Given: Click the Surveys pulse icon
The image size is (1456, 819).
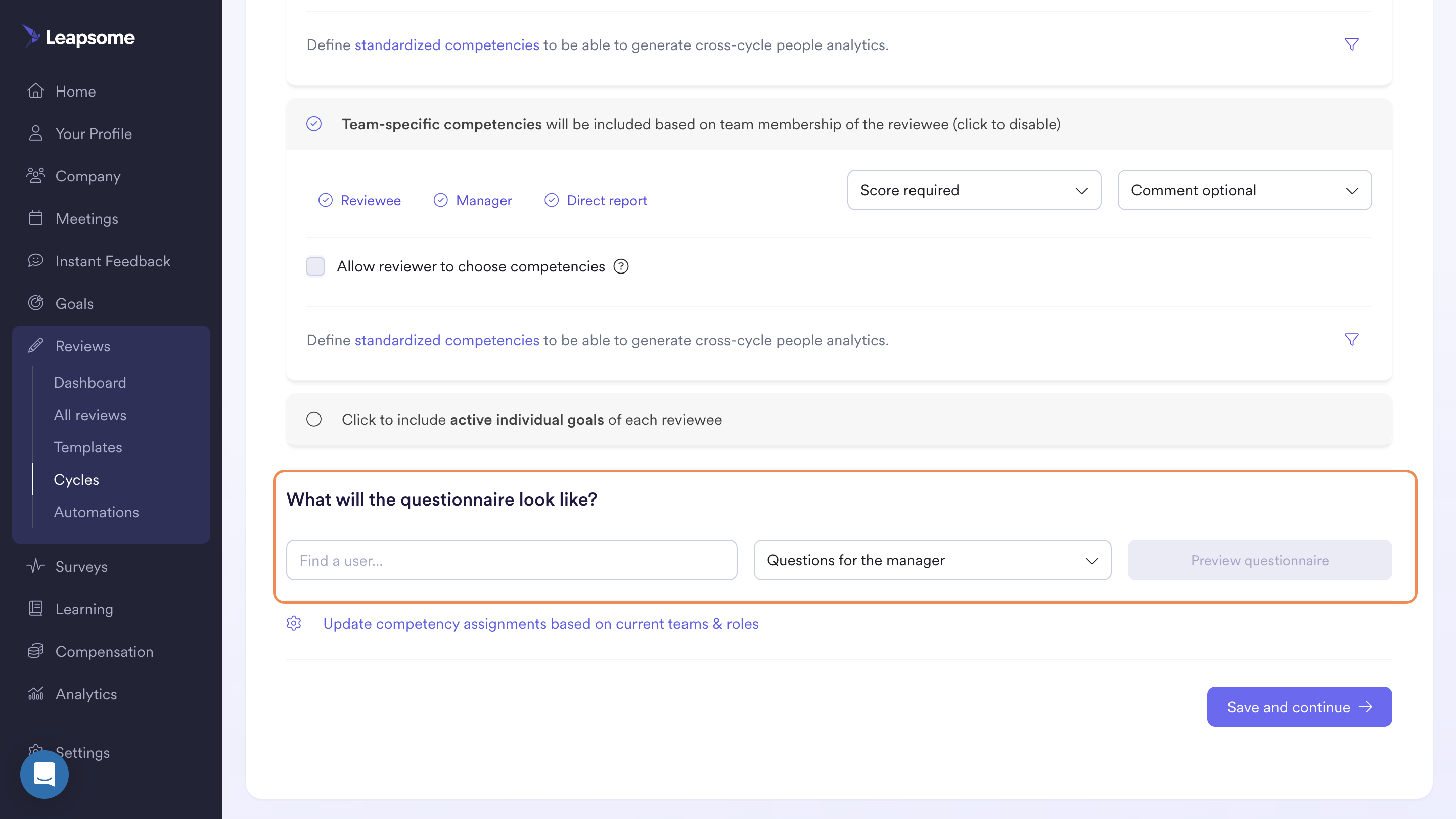Looking at the screenshot, I should tap(35, 566).
